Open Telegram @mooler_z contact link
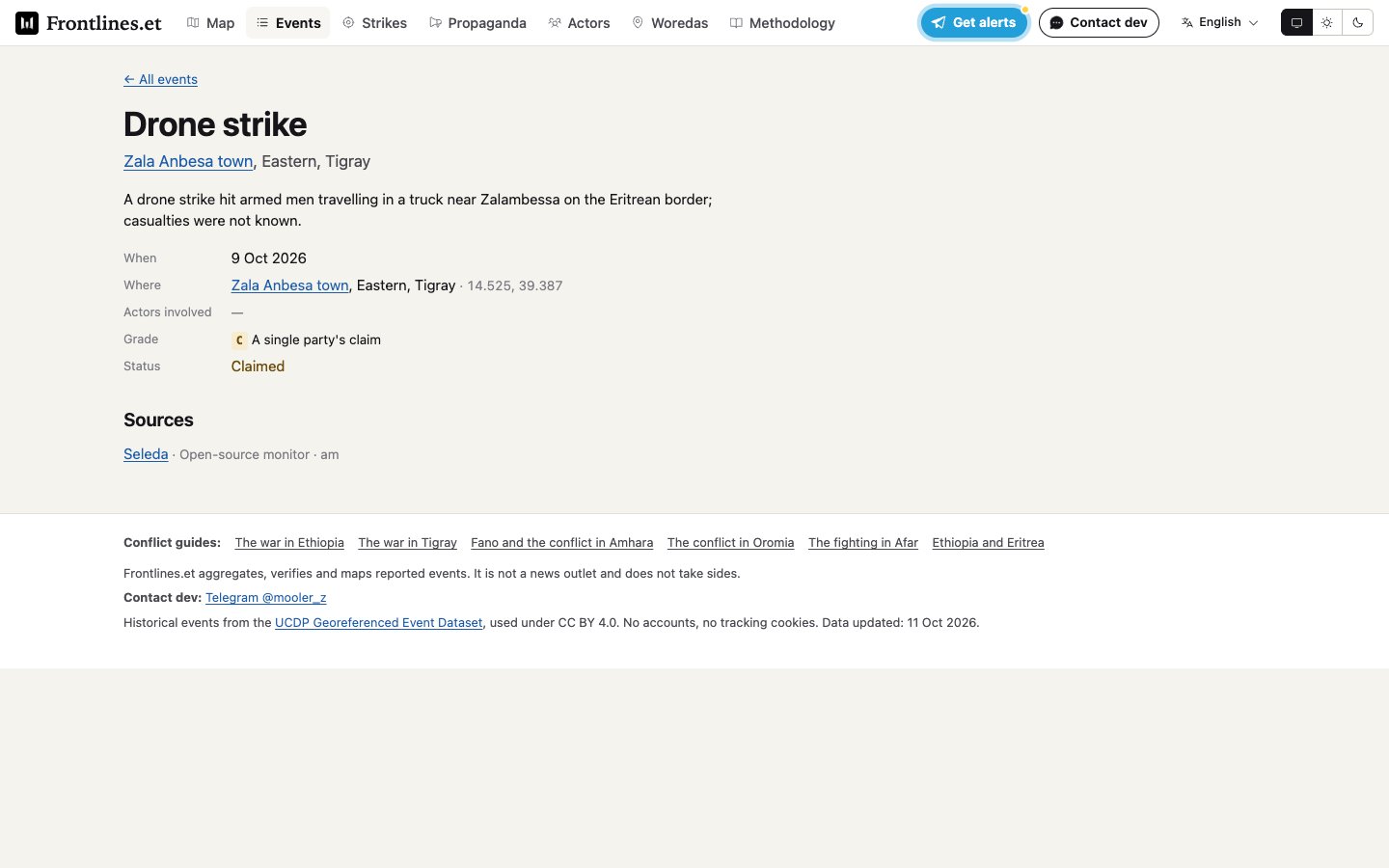The image size is (1389, 868). (266, 598)
